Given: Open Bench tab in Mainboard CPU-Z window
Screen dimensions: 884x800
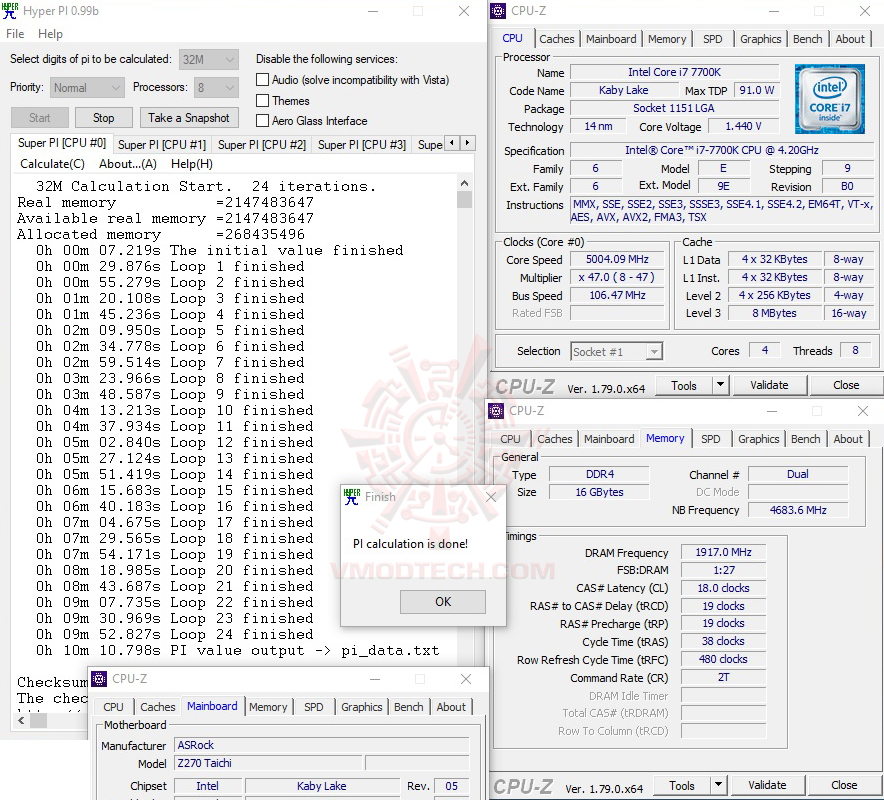Looking at the screenshot, I should pyautogui.click(x=409, y=707).
